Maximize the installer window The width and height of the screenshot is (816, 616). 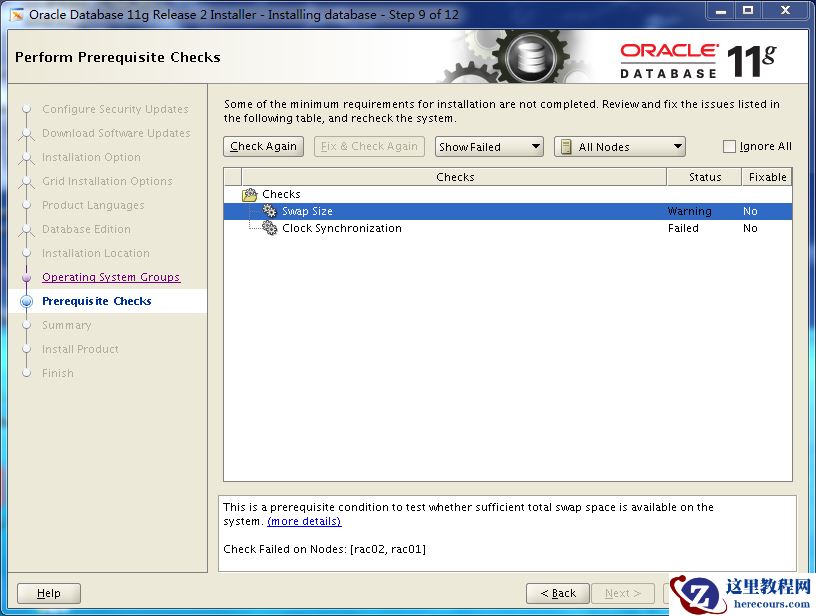tap(748, 10)
